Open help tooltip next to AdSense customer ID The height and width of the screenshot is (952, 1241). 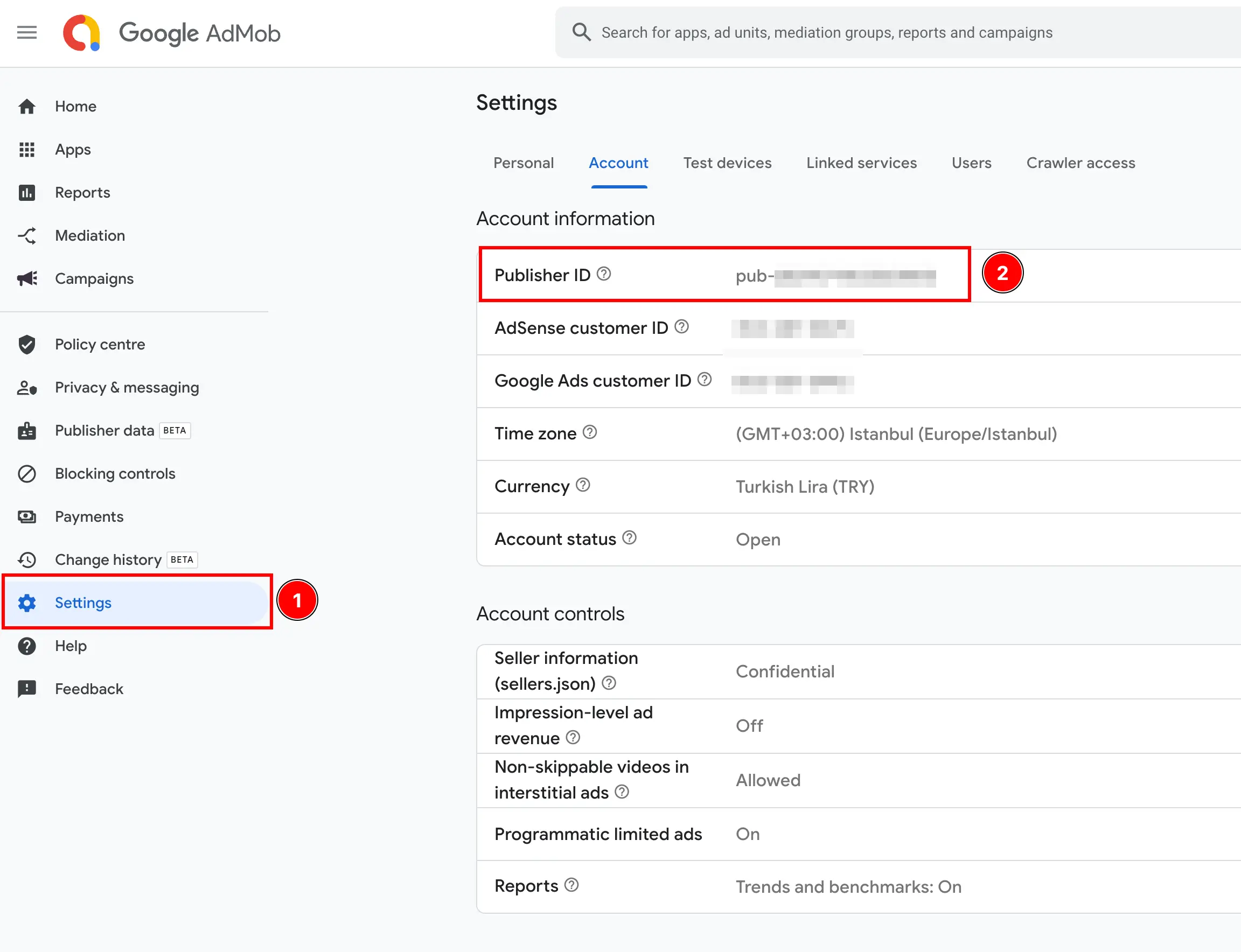(682, 326)
